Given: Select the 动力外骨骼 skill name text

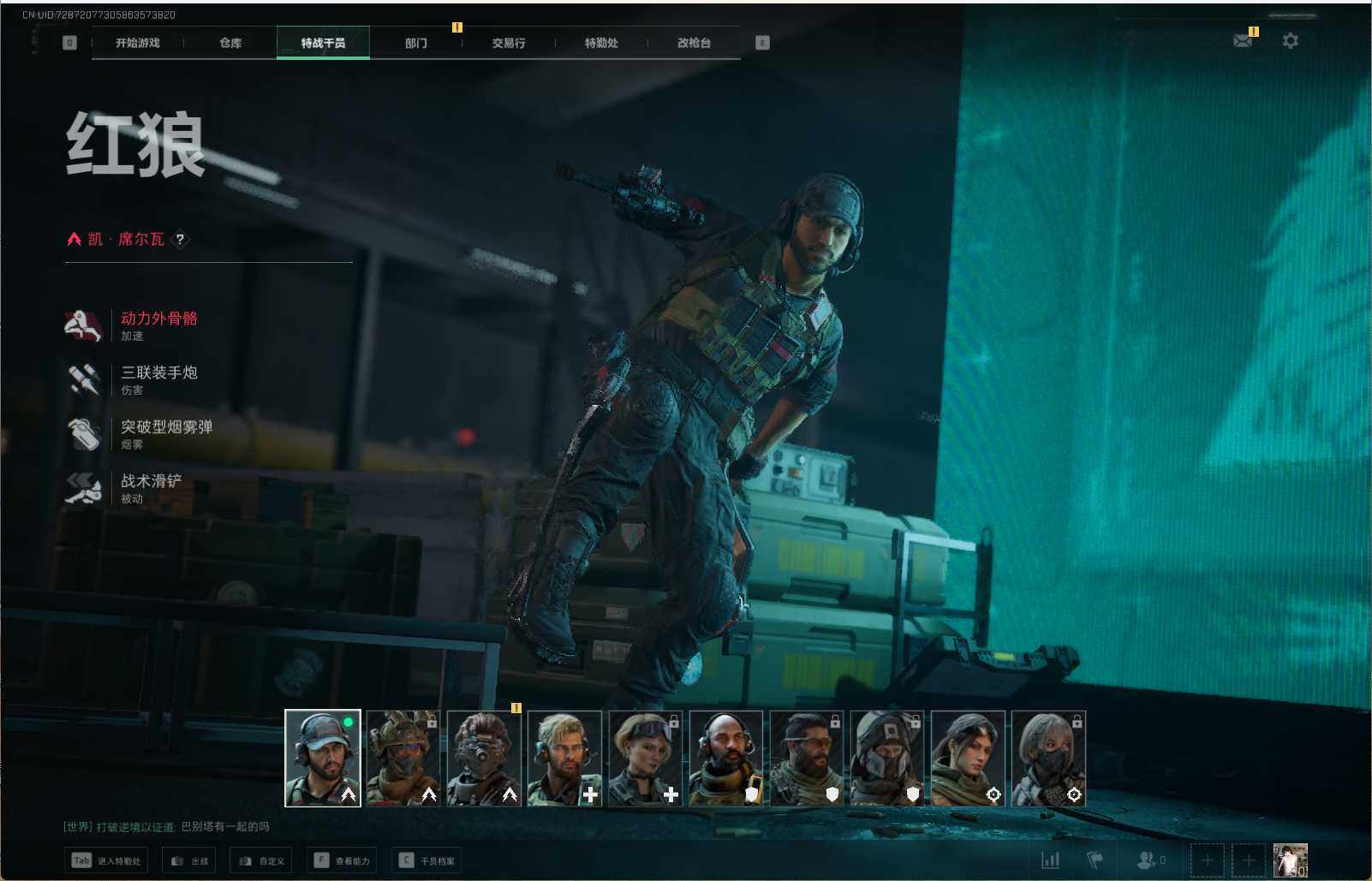Looking at the screenshot, I should pyautogui.click(x=159, y=318).
